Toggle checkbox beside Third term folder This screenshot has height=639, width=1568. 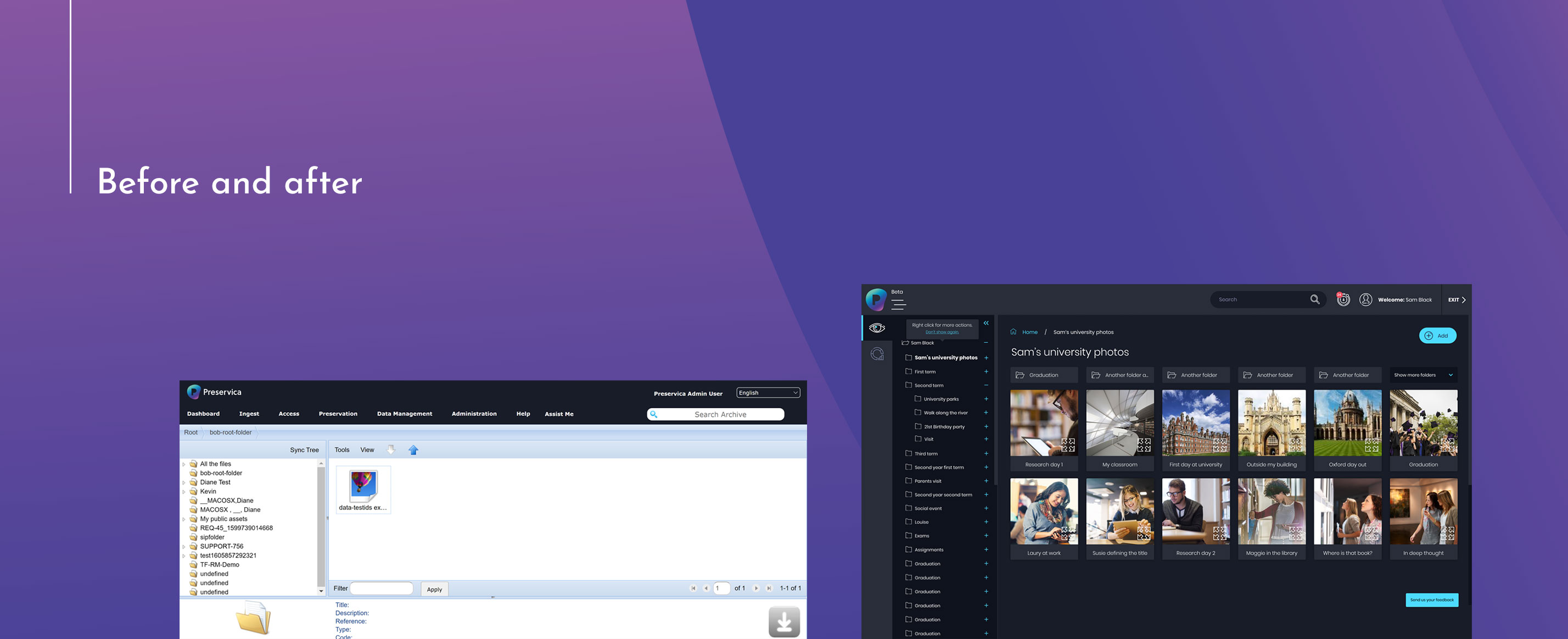[x=909, y=453]
